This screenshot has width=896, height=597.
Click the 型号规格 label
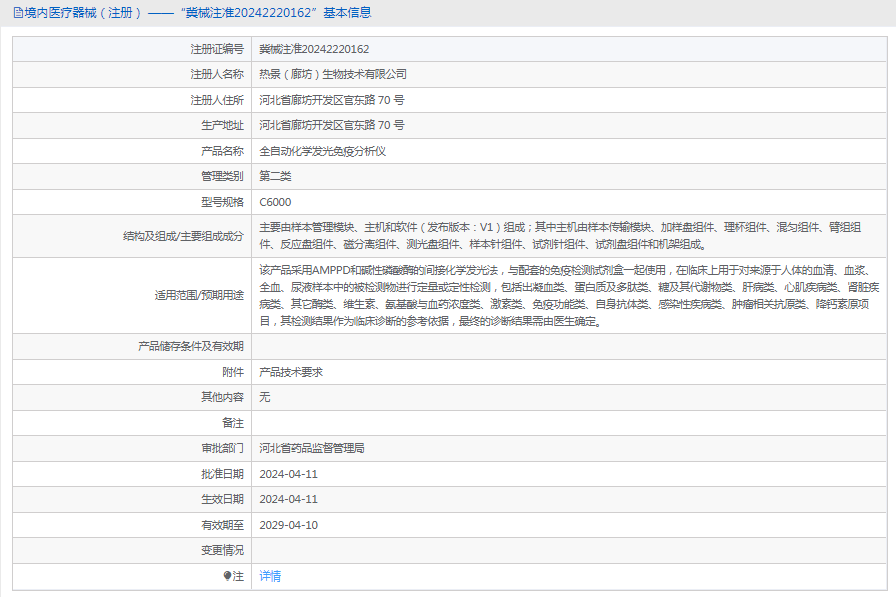222,202
